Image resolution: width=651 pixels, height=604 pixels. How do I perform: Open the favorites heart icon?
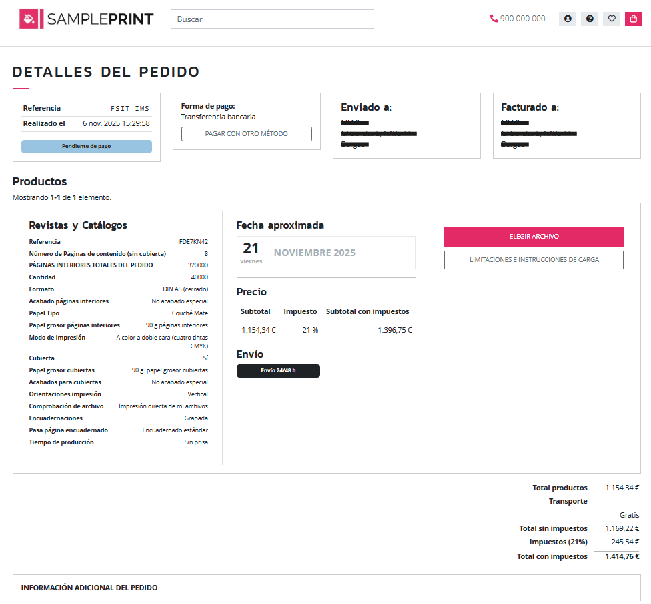[611, 18]
